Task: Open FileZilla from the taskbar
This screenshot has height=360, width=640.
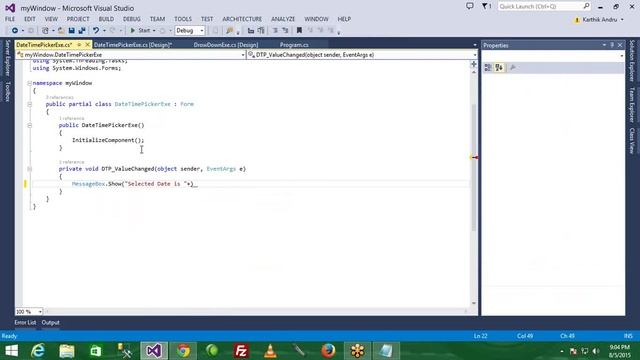Action: [x=241, y=351]
